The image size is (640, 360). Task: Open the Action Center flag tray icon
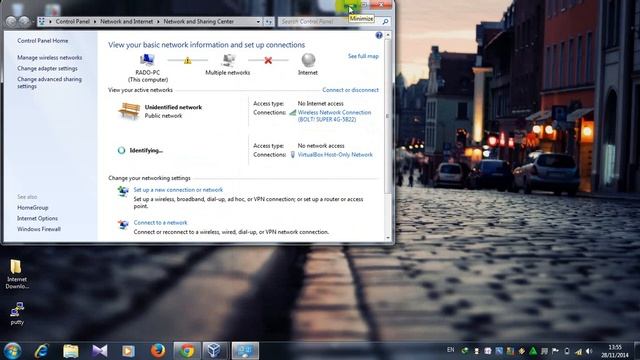tap(556, 351)
